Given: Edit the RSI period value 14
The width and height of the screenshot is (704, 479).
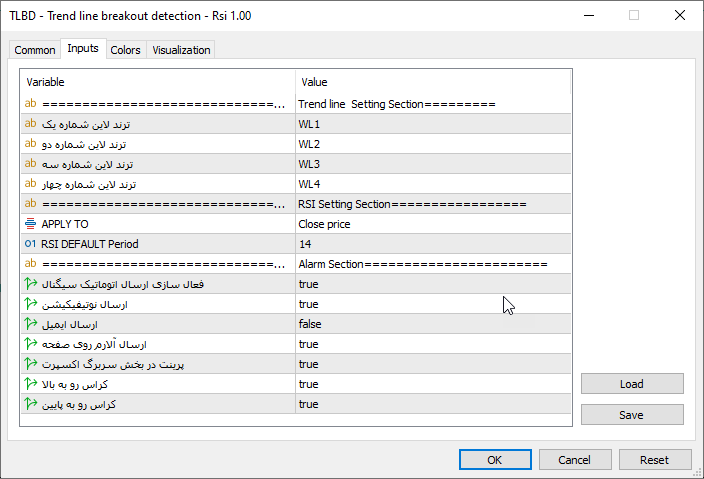Looking at the screenshot, I should click(432, 244).
